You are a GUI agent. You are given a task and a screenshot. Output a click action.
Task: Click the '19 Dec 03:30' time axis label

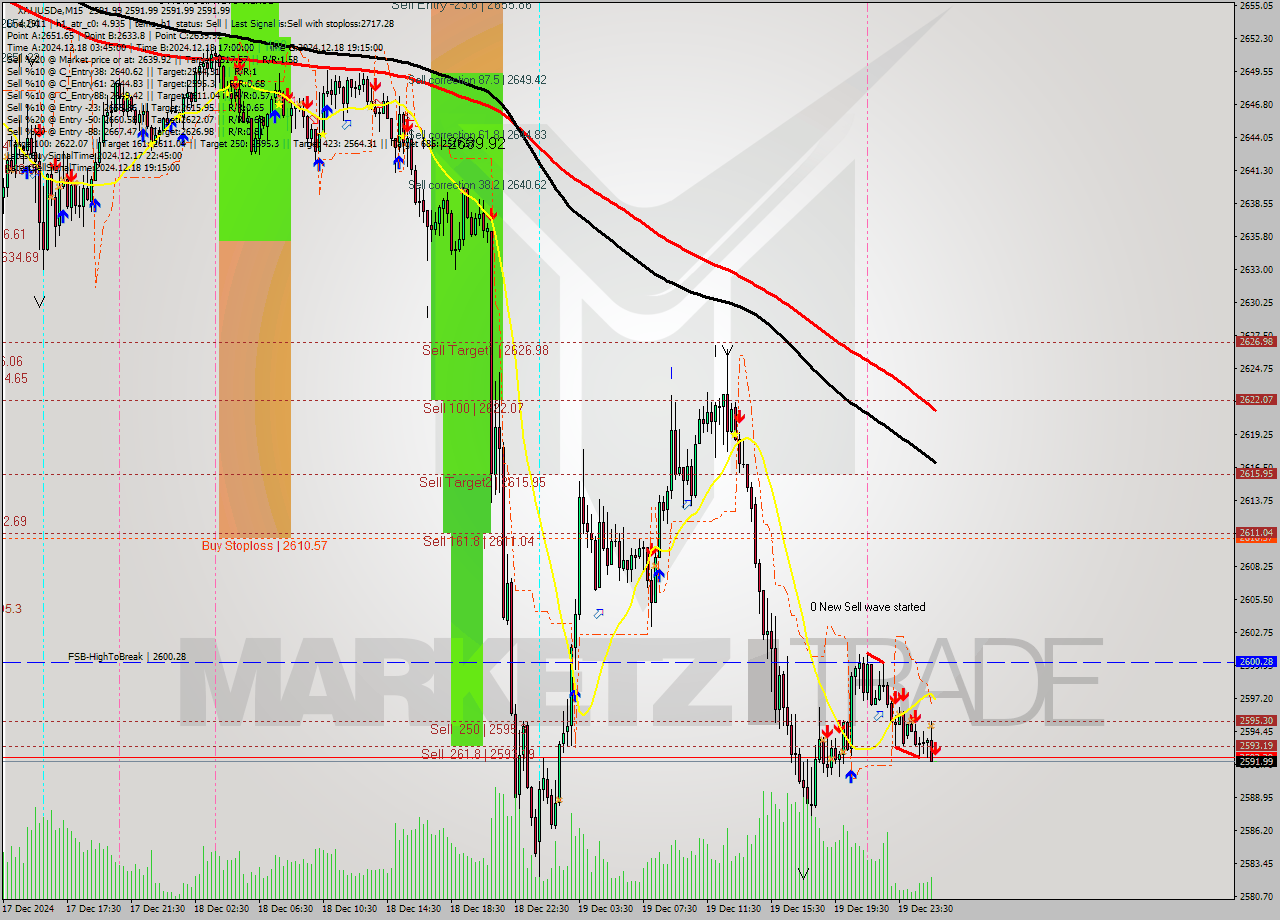tap(606, 909)
